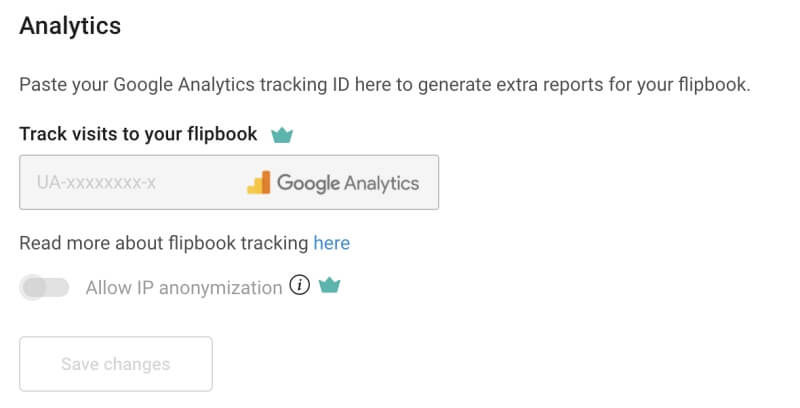Click the crown icon beside Track visits label

pyautogui.click(x=282, y=135)
